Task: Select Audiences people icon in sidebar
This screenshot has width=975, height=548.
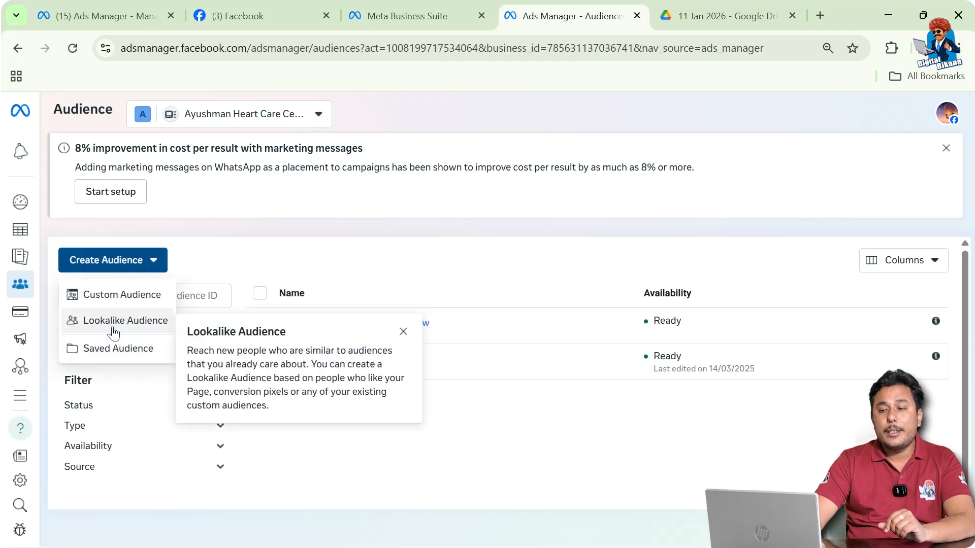Action: 20,284
